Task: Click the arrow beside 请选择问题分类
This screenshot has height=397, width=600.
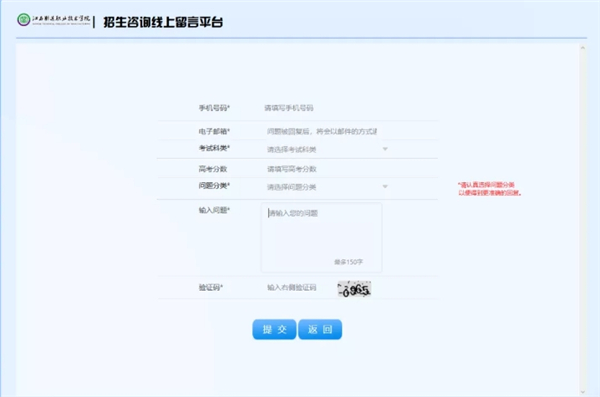Action: 385,186
